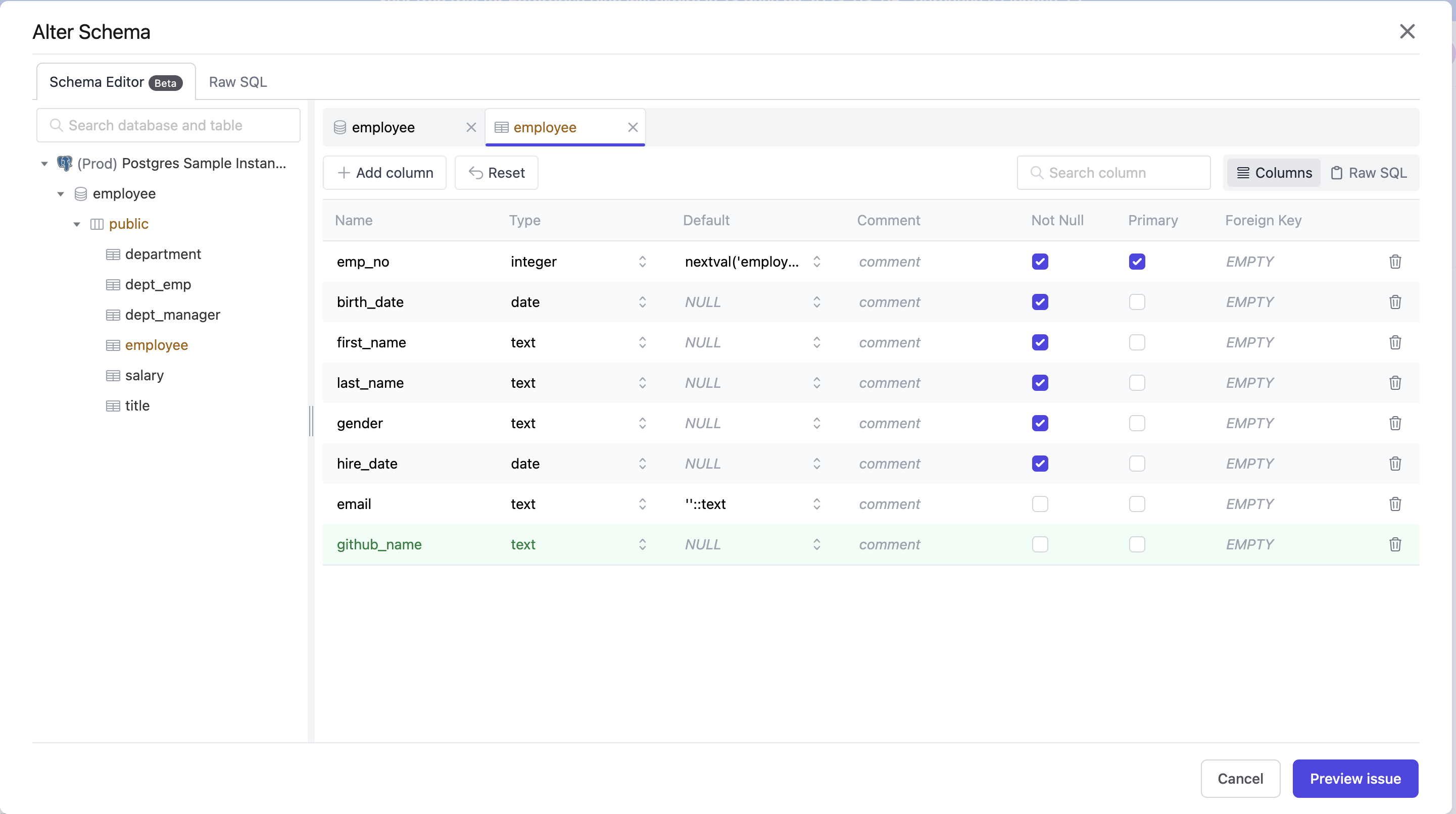The height and width of the screenshot is (814, 1456).
Task: Close the employee table tab
Action: (633, 128)
